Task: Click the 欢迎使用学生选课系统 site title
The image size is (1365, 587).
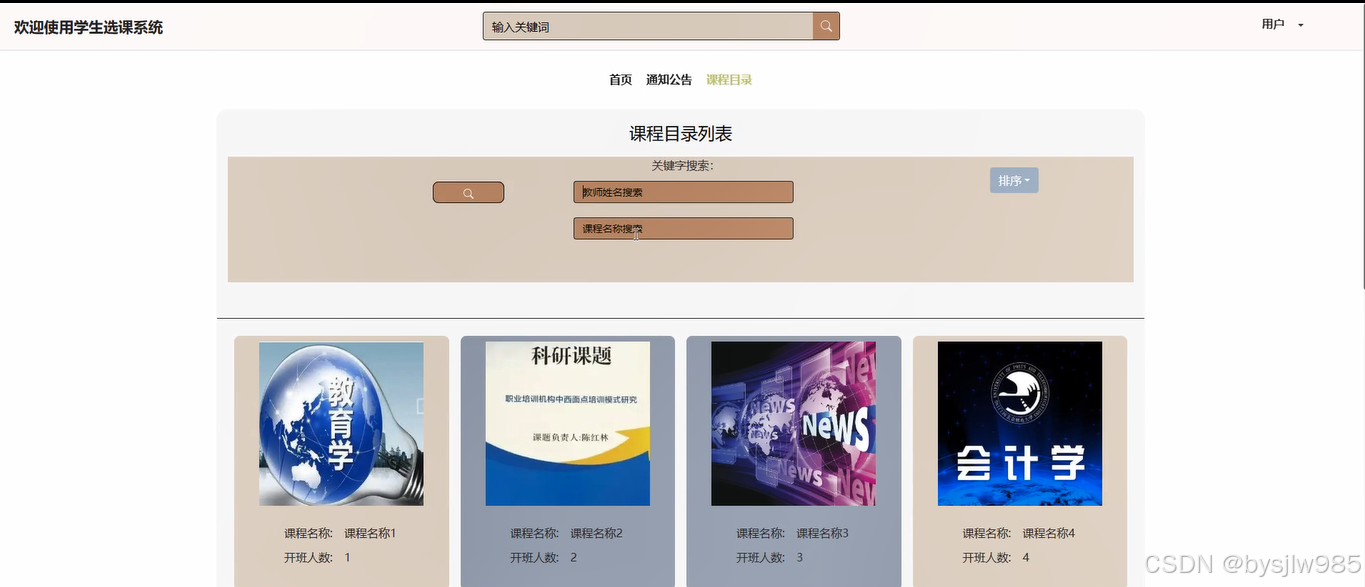Action: (88, 27)
